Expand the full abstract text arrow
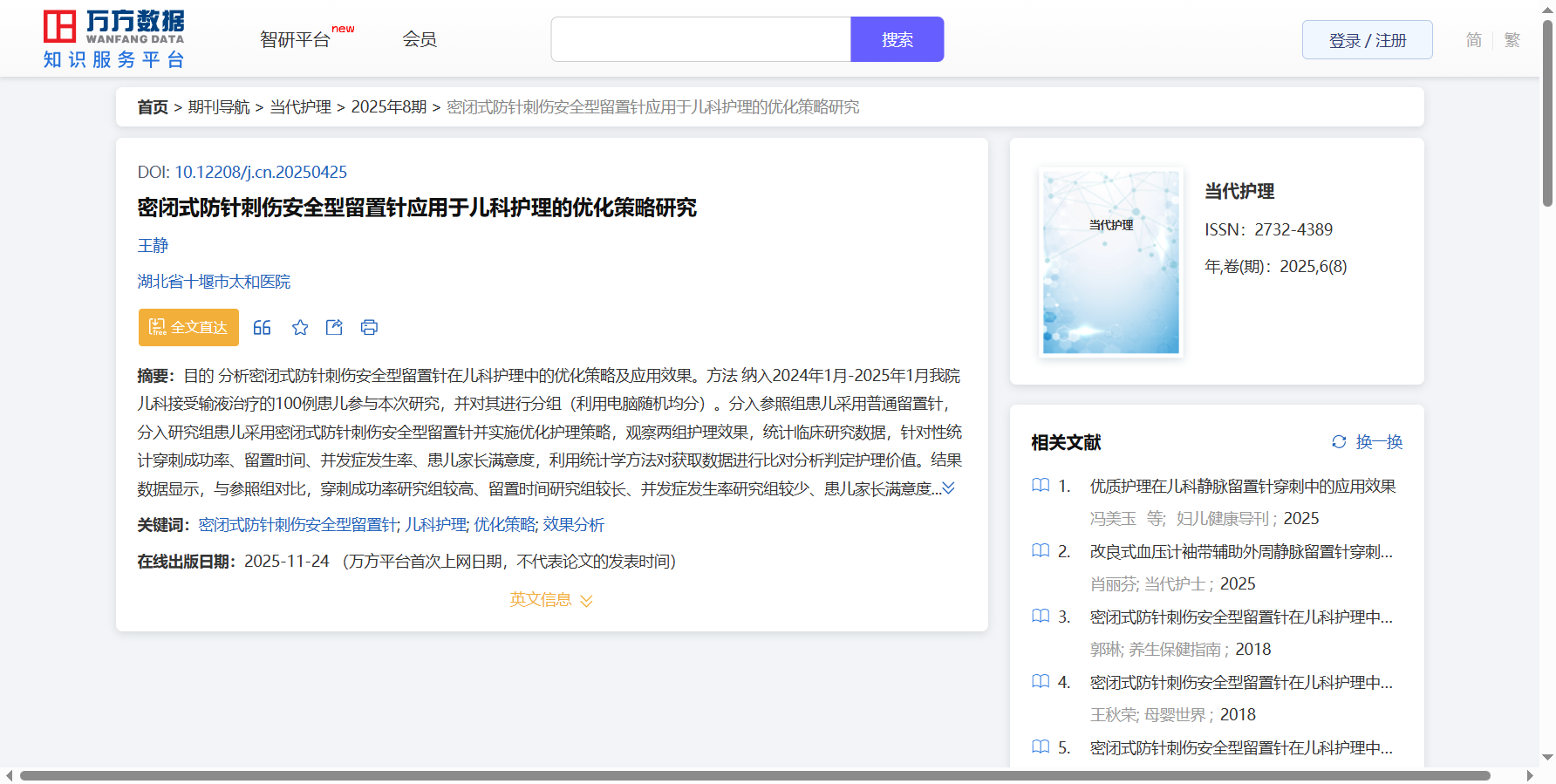Screen dimensions: 1556x784 [x=949, y=488]
